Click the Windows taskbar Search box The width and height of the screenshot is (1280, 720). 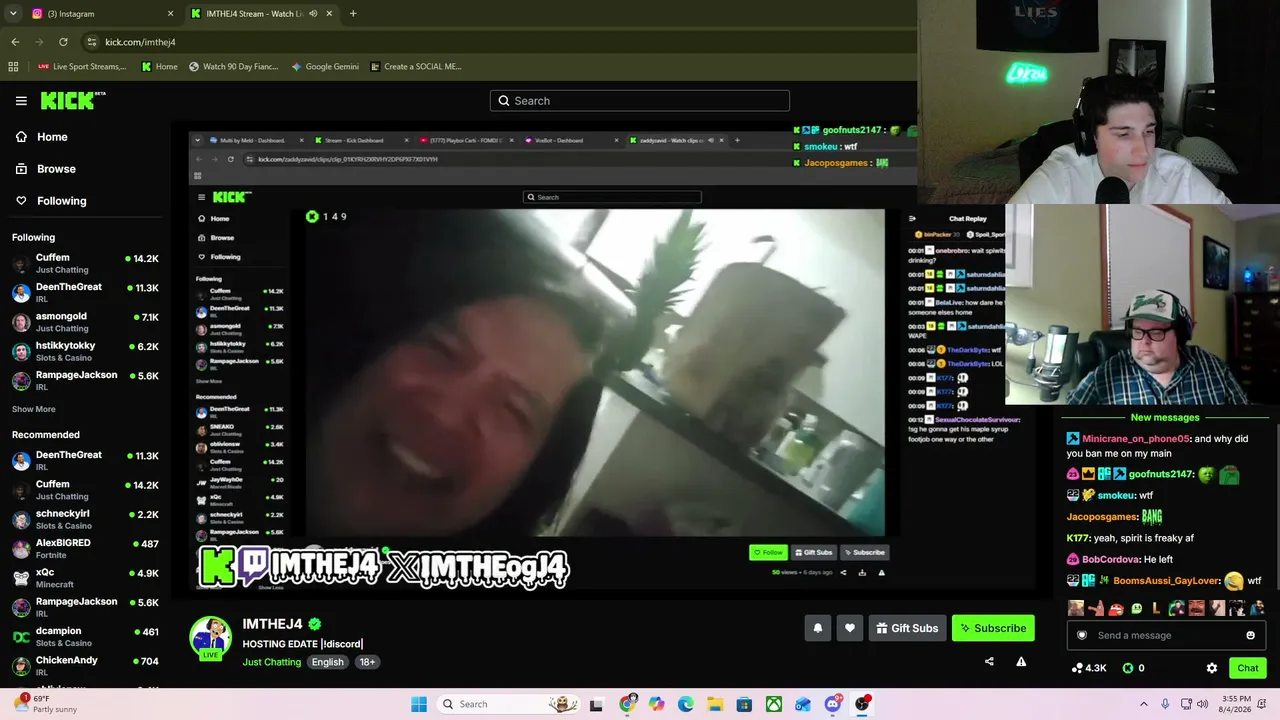pos(509,704)
